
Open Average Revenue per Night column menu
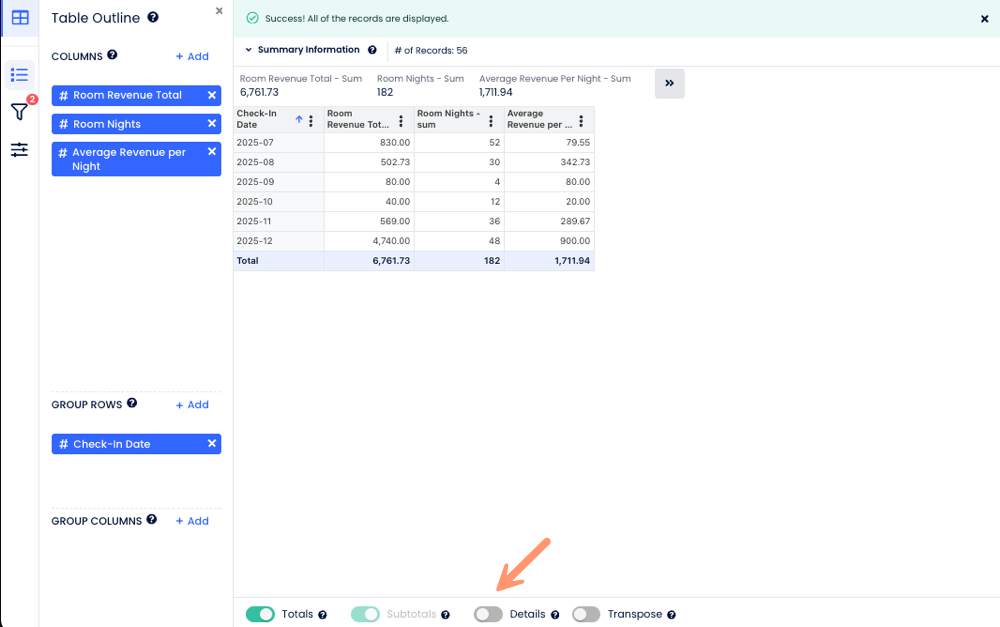tap(581, 121)
